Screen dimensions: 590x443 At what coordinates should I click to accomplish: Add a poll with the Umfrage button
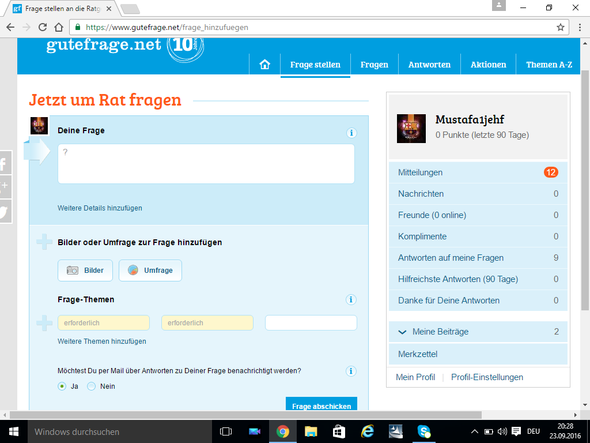pos(150,270)
